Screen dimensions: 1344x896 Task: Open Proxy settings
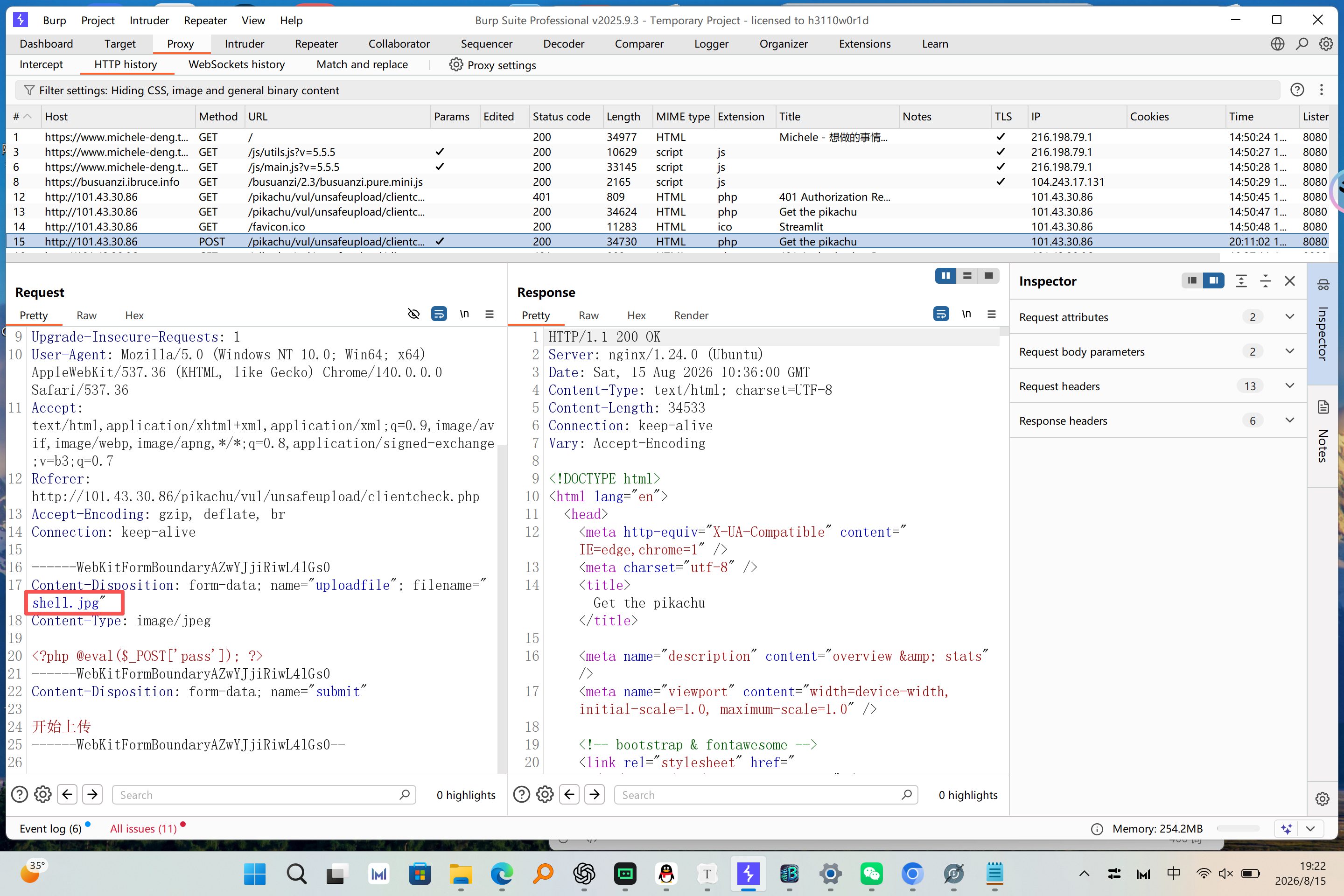493,65
